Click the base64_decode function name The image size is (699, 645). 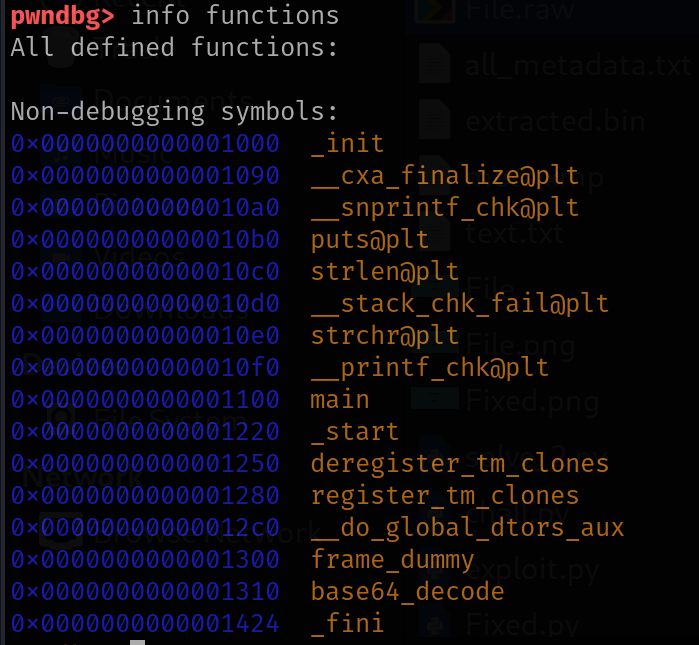[x=407, y=592]
